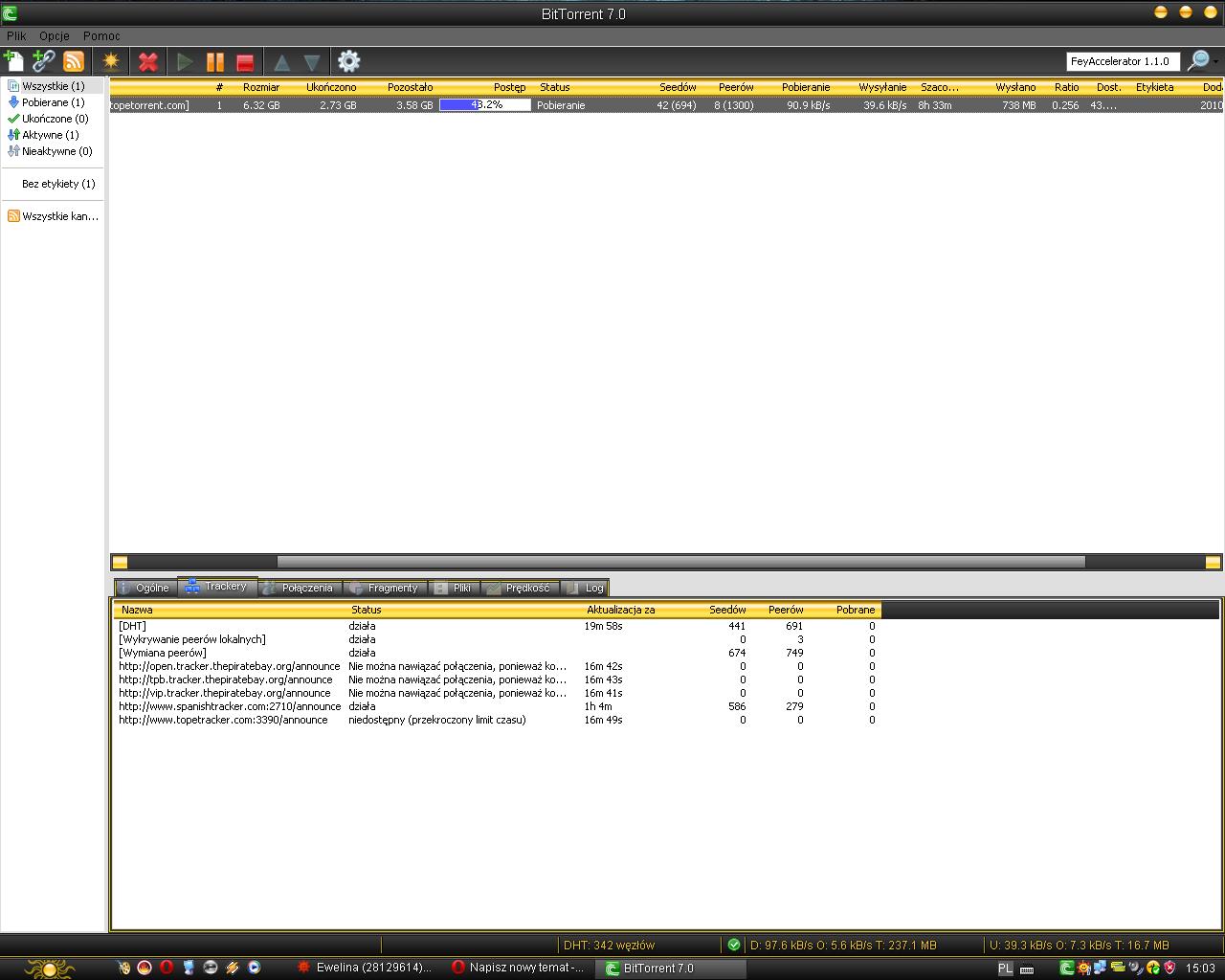The image size is (1225, 980).
Task: Select open.tracker.thepiratebay.org tracker row
Action: click(497, 666)
